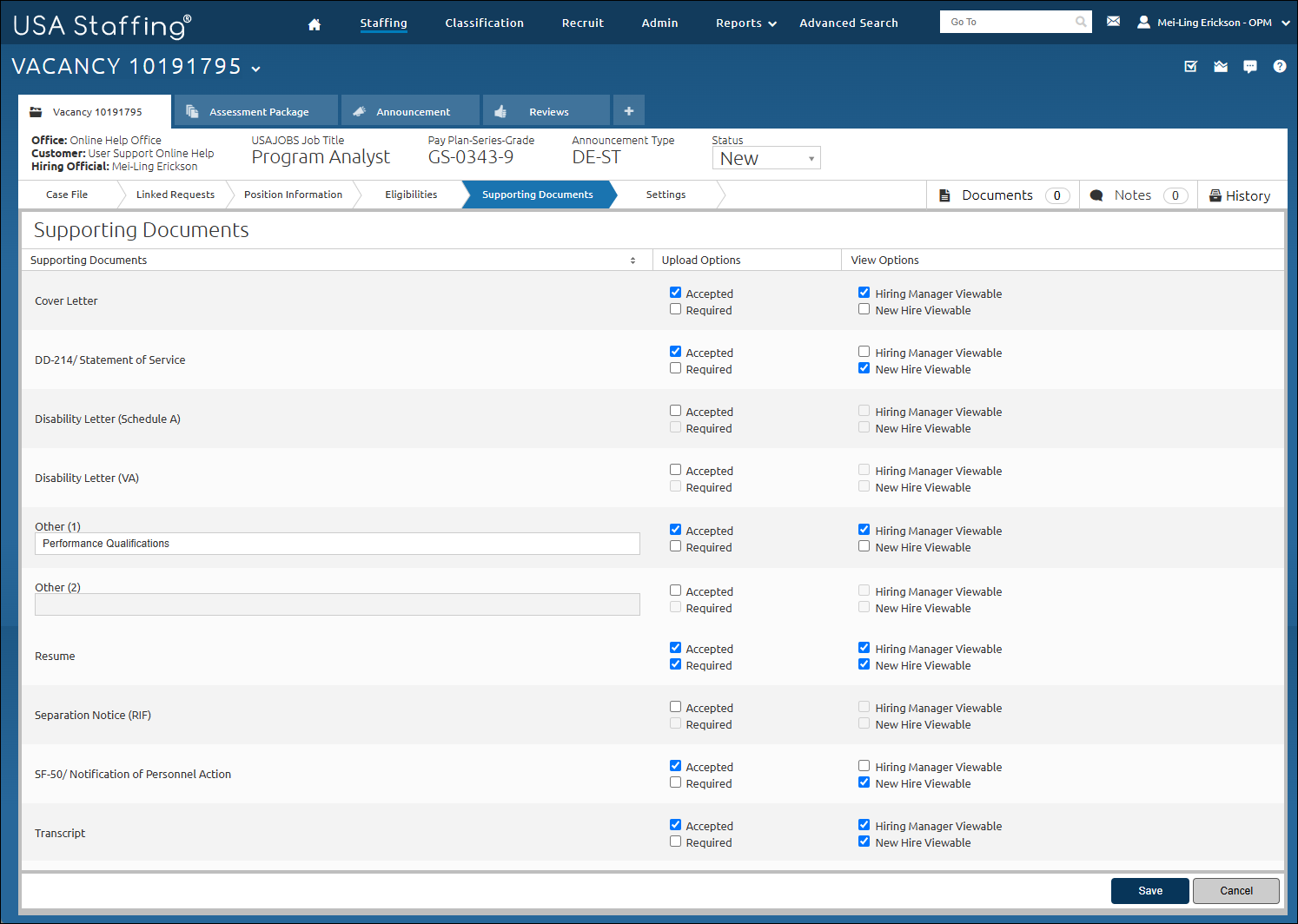Check Hiring Manager Viewable for DD-214

[864, 352]
